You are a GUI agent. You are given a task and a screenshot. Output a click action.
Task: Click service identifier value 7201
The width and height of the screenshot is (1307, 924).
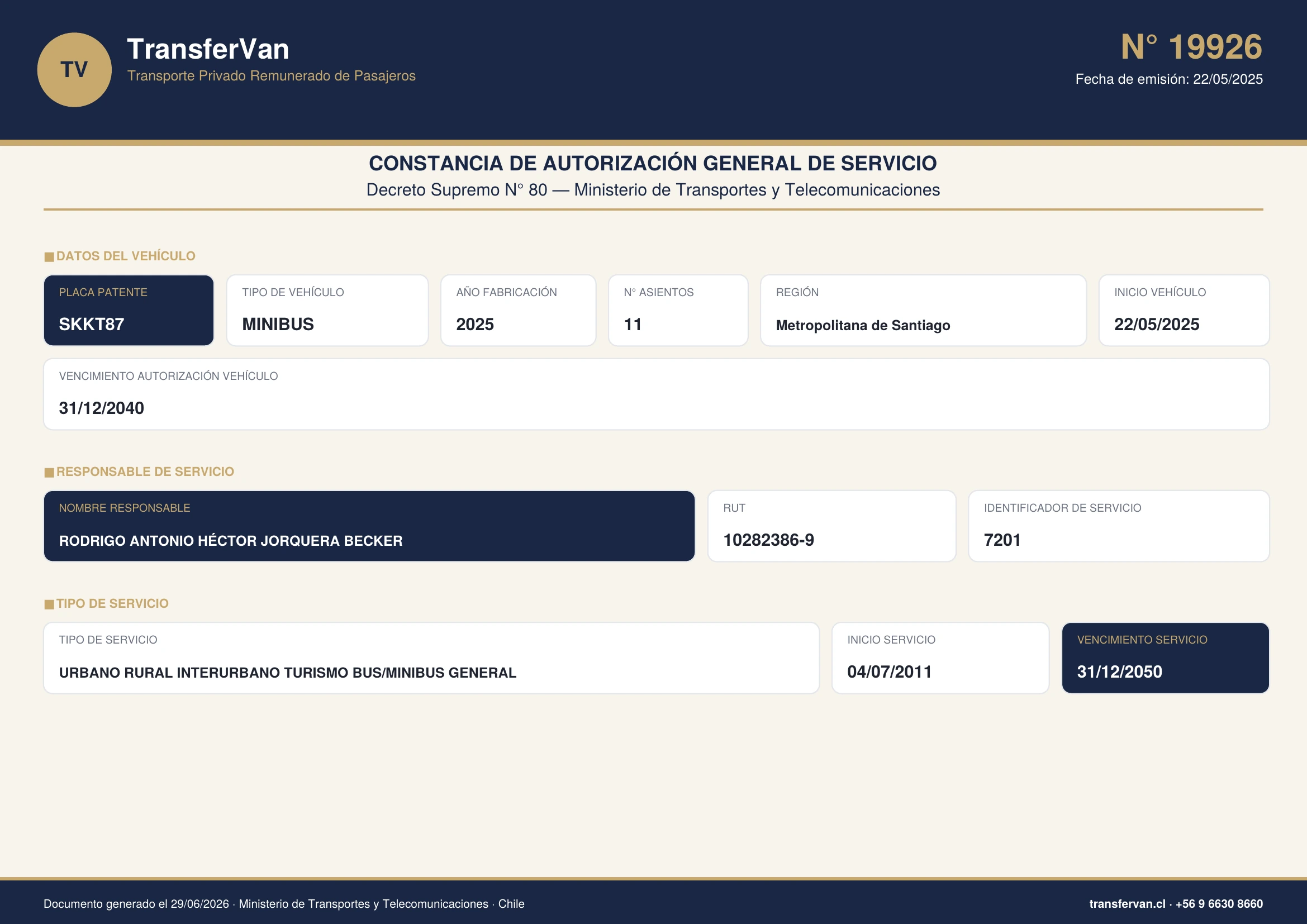click(x=1002, y=540)
